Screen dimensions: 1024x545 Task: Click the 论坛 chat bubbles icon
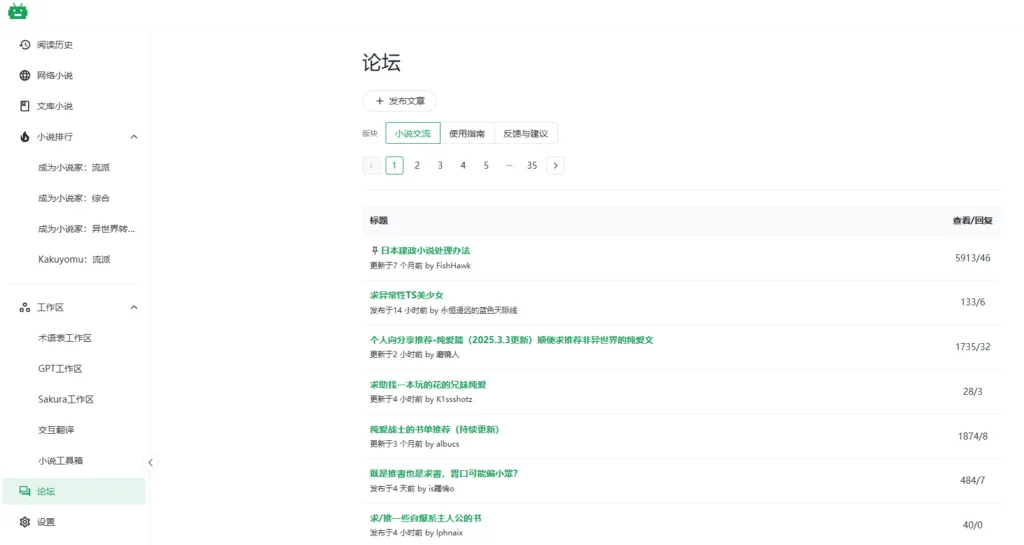pos(25,491)
